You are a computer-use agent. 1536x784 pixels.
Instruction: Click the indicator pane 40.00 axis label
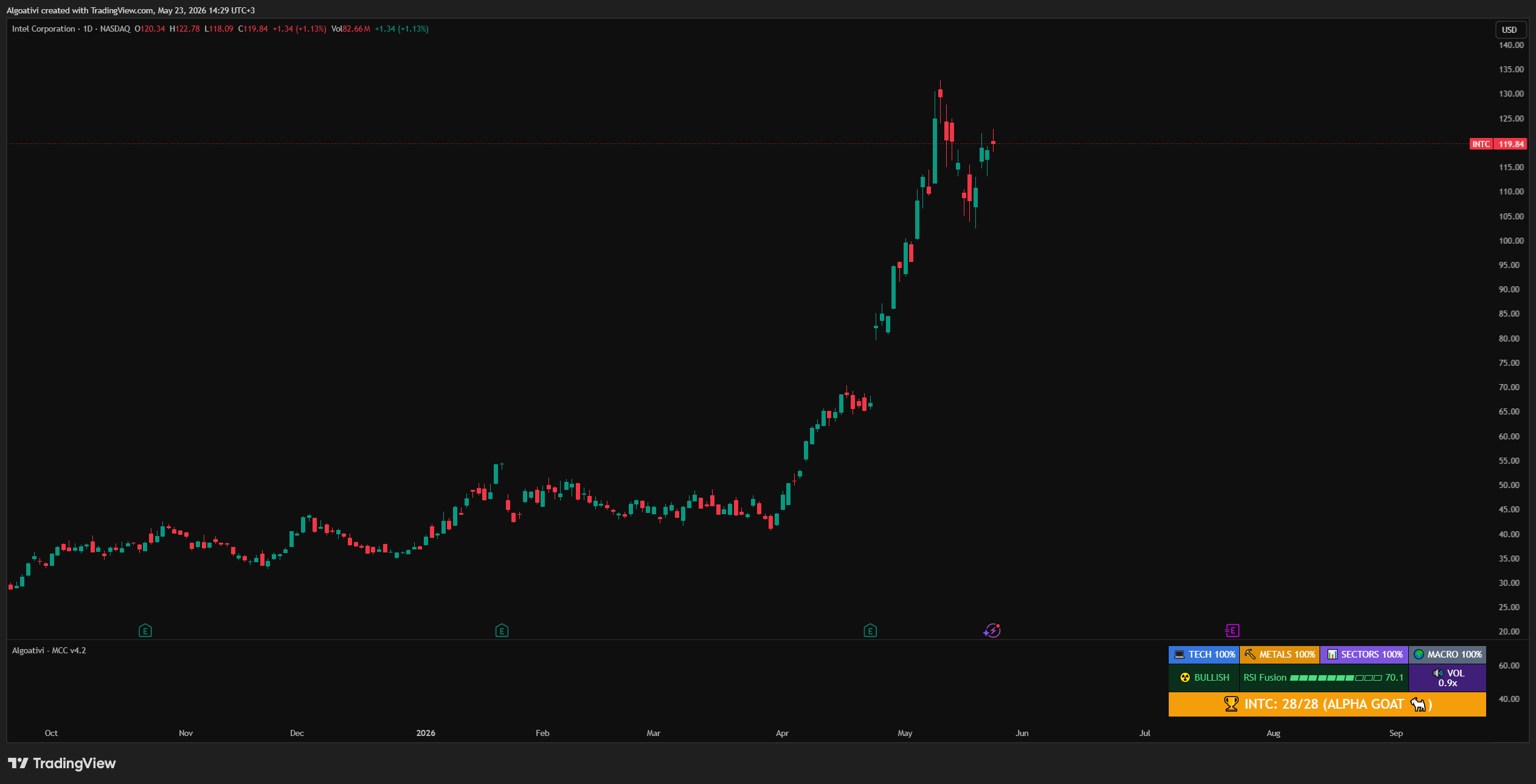click(1509, 699)
